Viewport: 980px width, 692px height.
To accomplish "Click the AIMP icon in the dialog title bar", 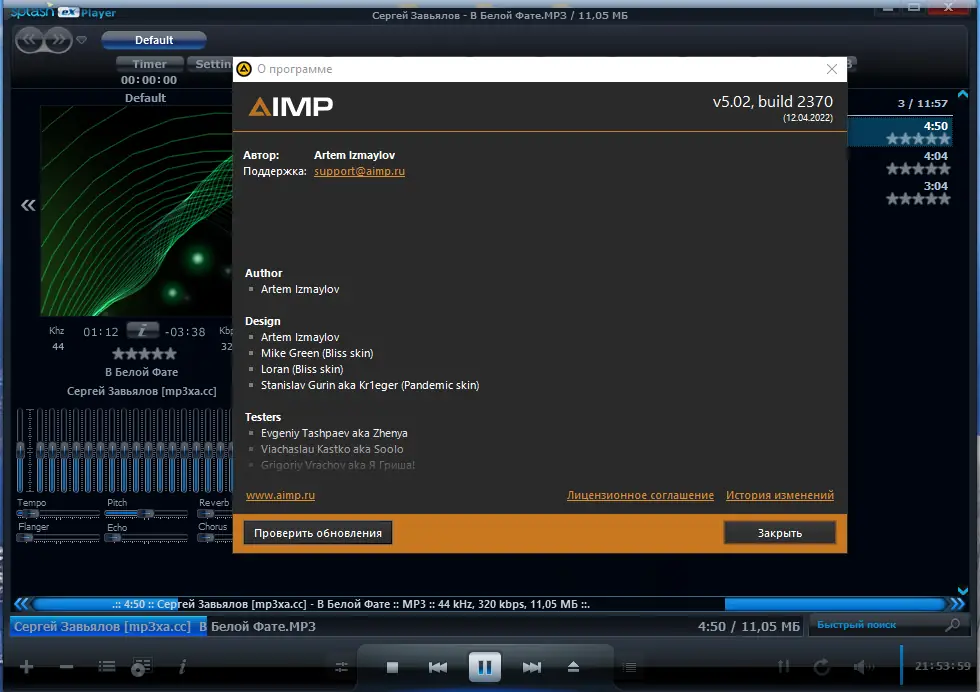I will point(244,69).
